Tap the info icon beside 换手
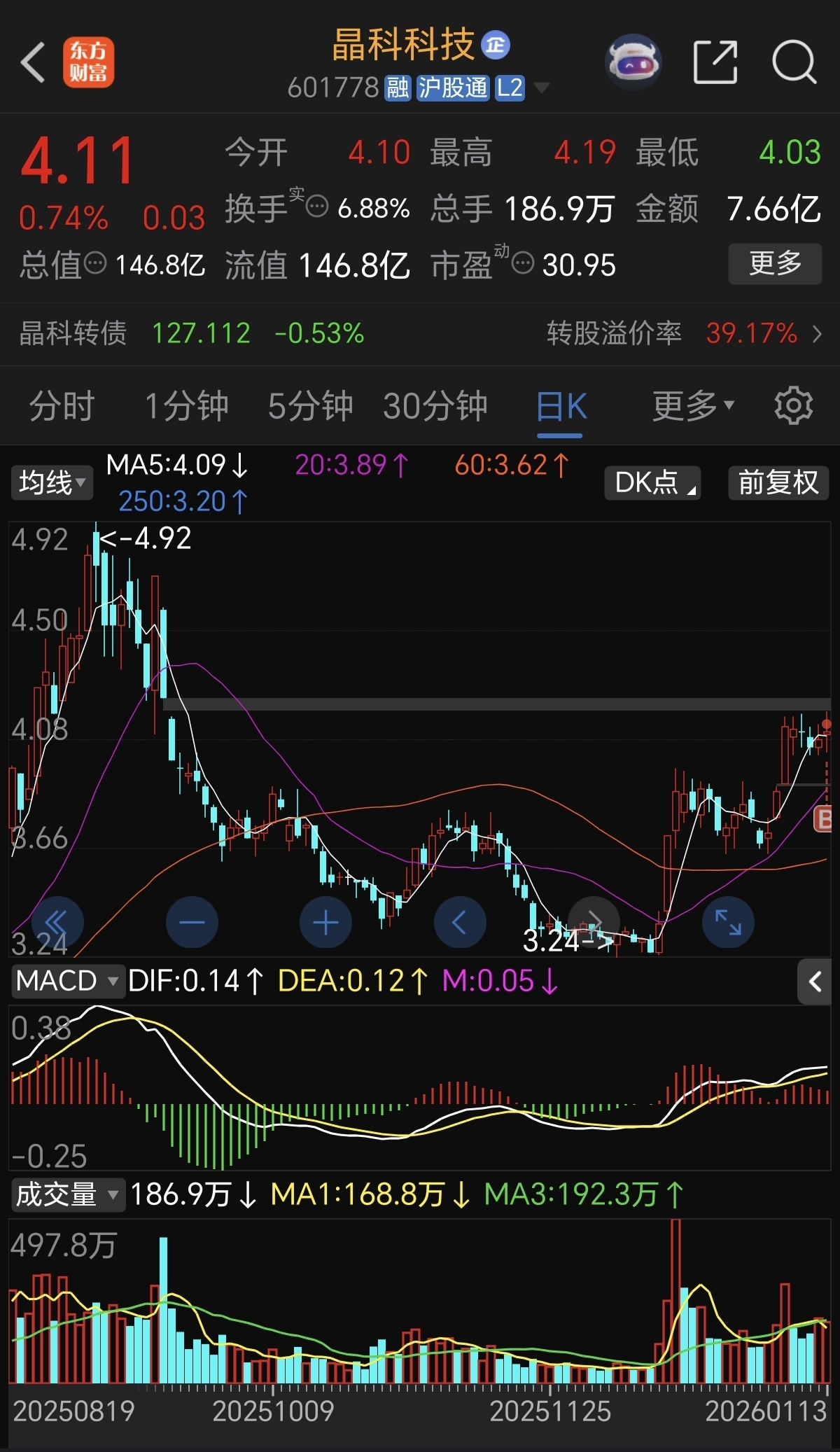This screenshot has width=840, height=1452. (x=317, y=207)
